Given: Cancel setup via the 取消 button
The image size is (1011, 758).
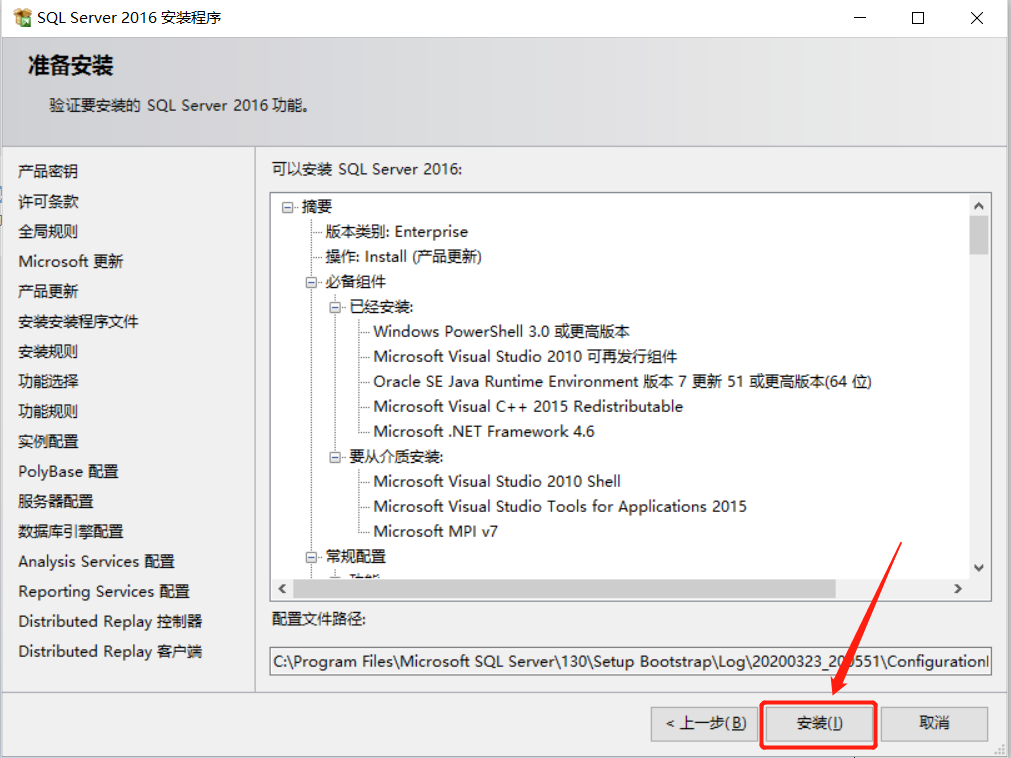Looking at the screenshot, I should tap(933, 724).
